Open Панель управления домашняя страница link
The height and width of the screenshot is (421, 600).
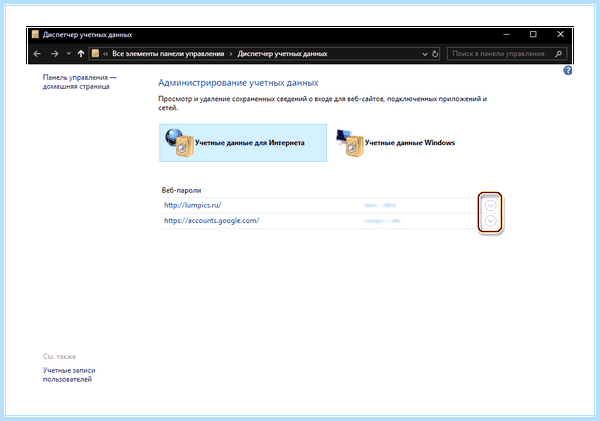pos(80,82)
